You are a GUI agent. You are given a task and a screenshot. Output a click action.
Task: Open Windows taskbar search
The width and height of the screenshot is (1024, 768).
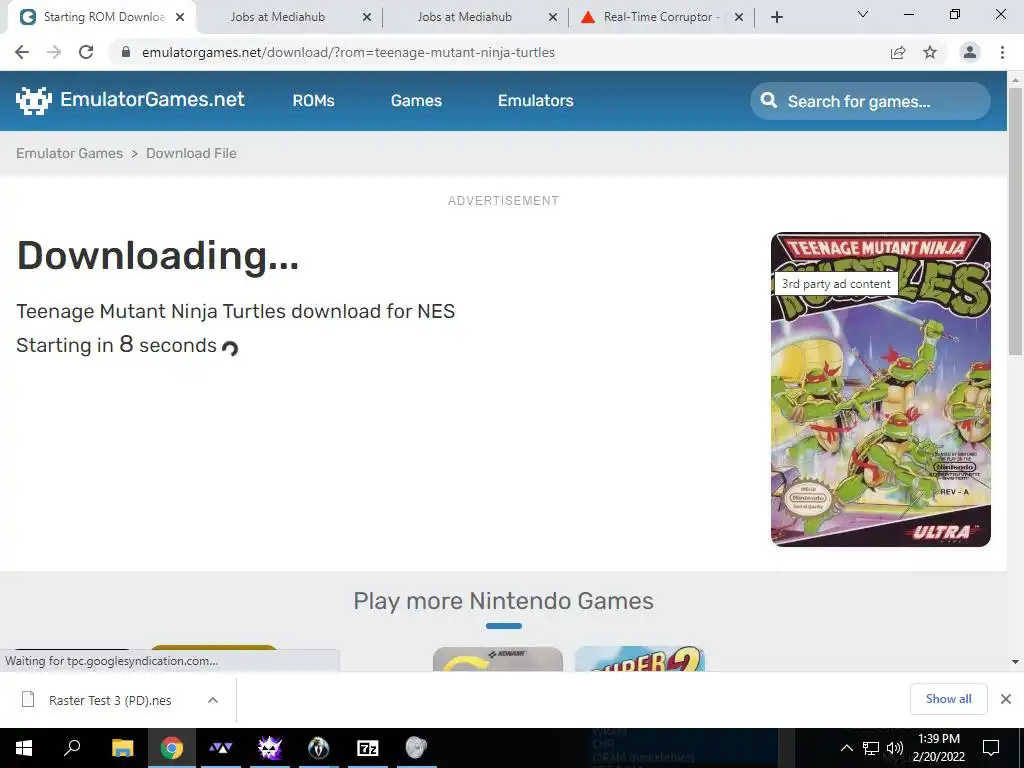click(x=72, y=748)
